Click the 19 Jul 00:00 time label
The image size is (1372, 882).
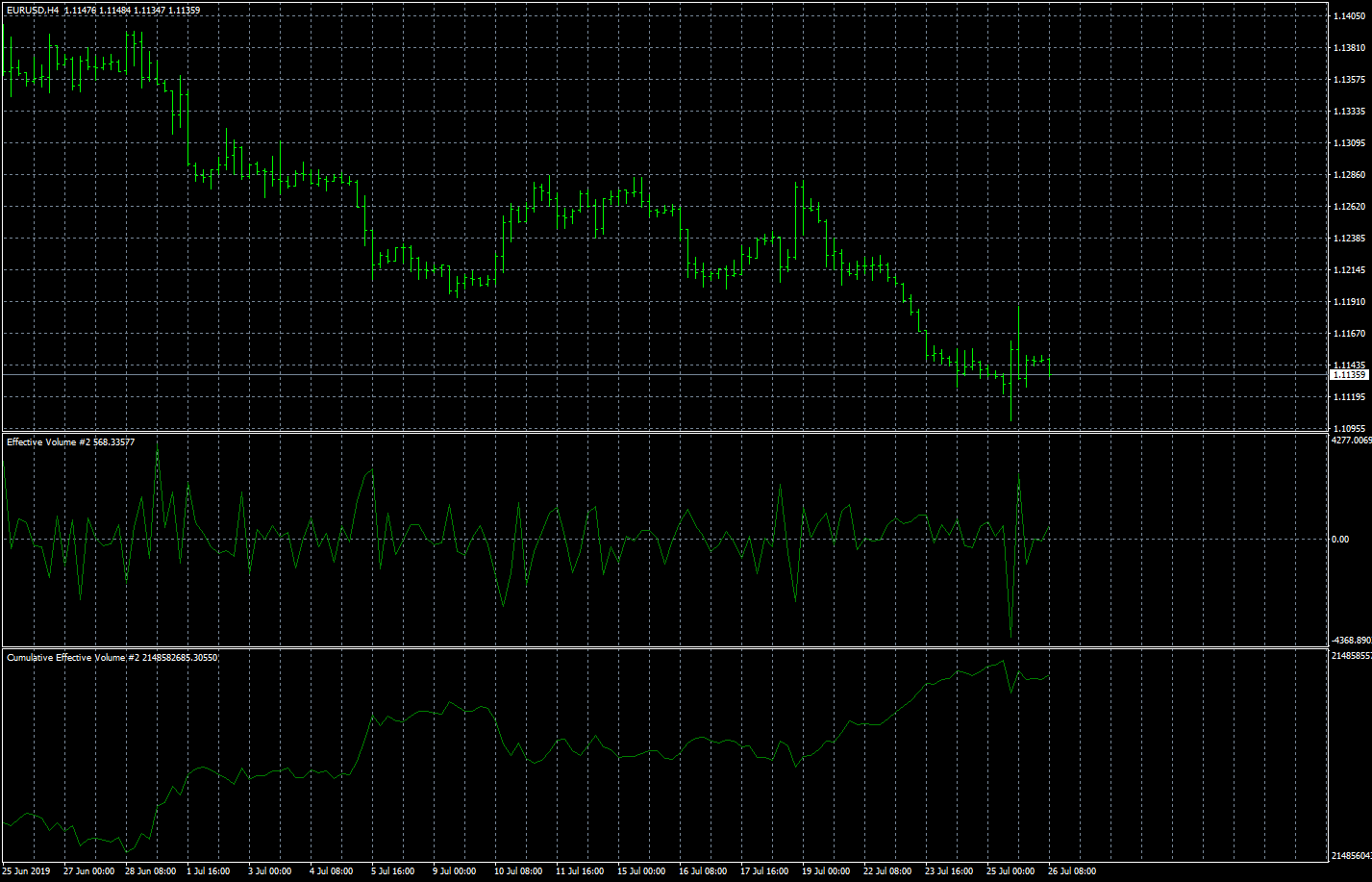[826, 871]
